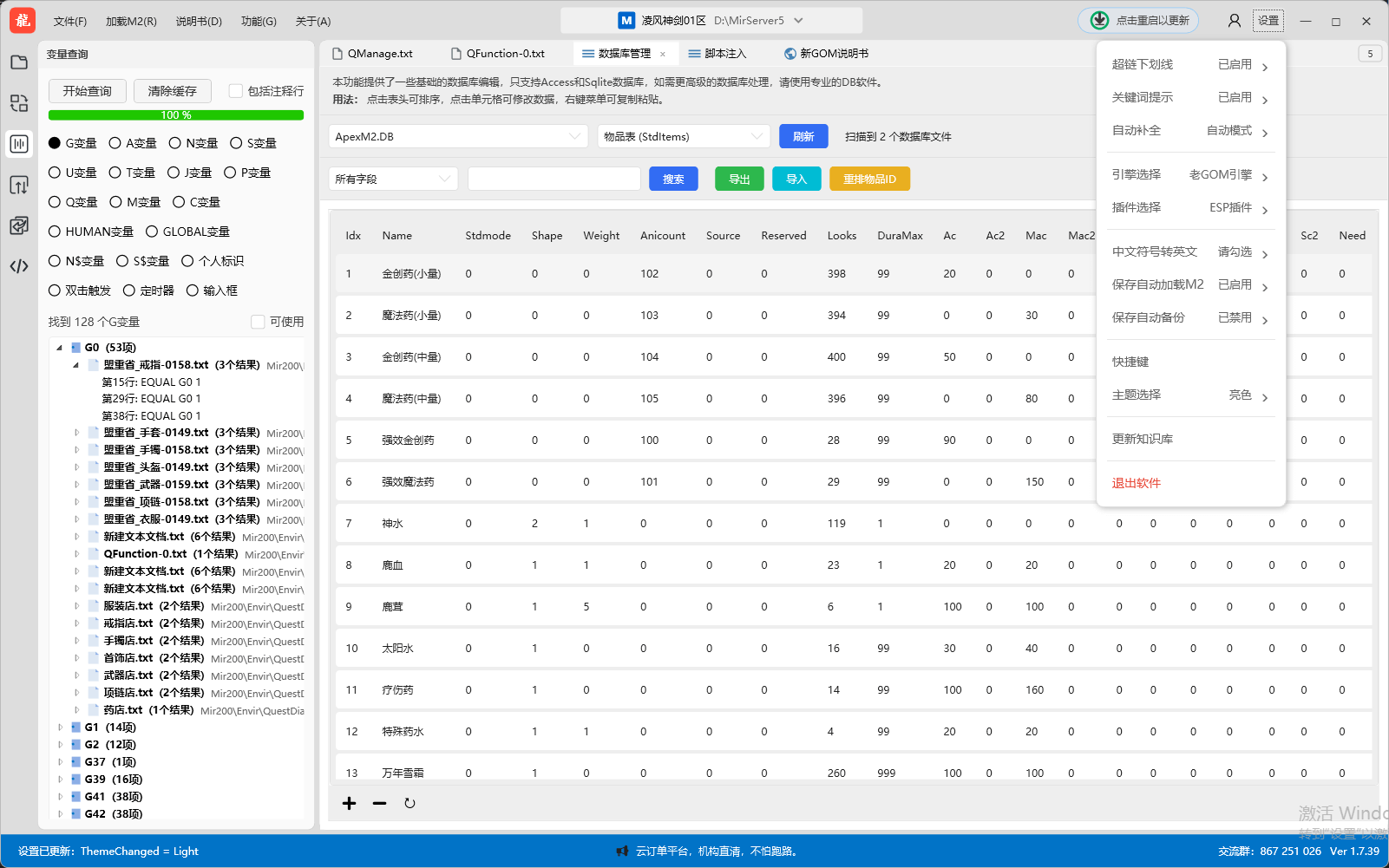The height and width of the screenshot is (868, 1389).
Task: Click the minus icon below the table
Action: 379,803
